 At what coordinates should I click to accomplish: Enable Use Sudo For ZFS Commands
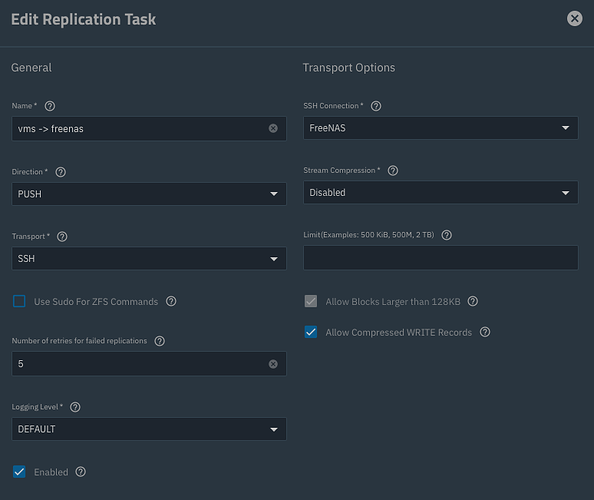coord(19,302)
